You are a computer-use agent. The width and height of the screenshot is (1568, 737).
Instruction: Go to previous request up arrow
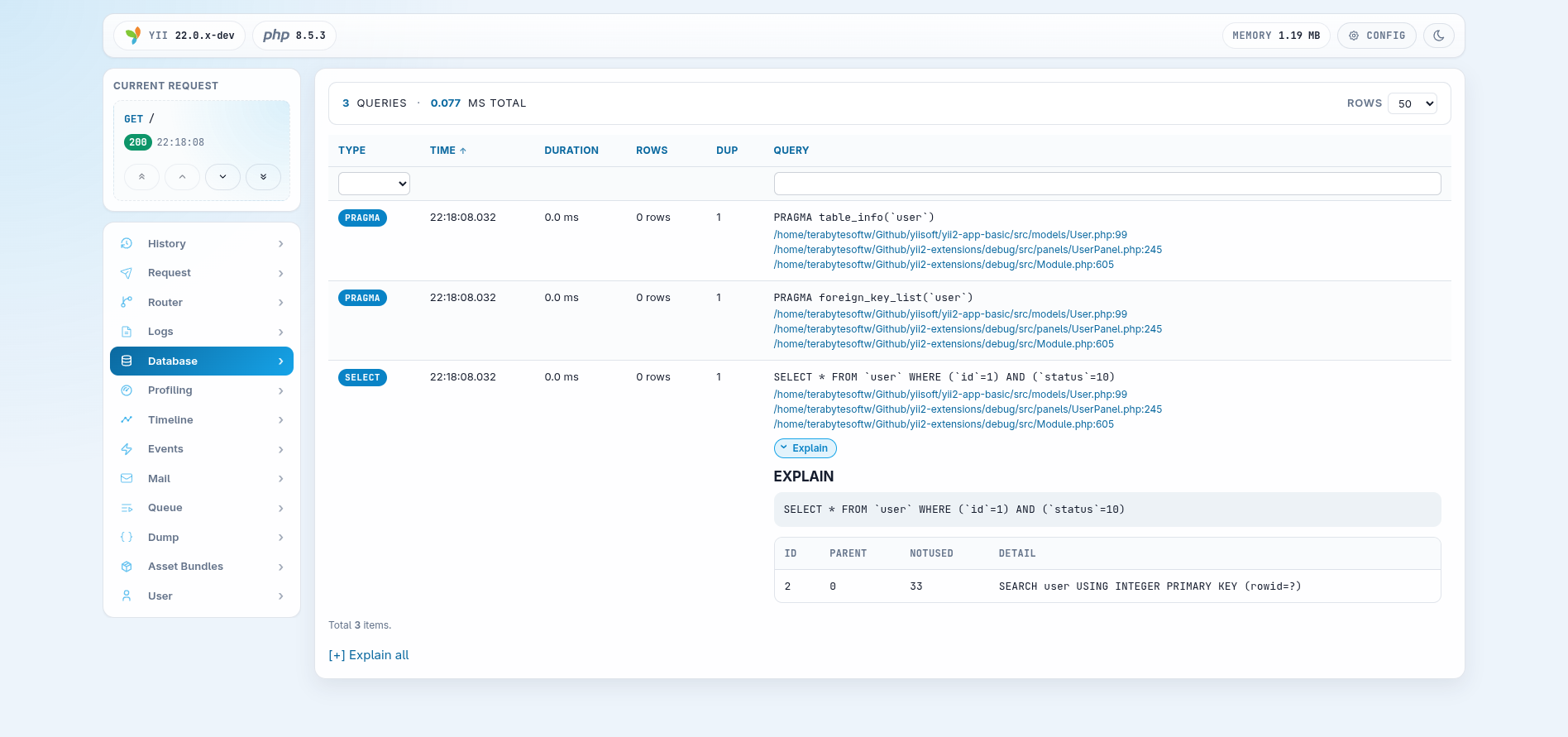pos(182,177)
